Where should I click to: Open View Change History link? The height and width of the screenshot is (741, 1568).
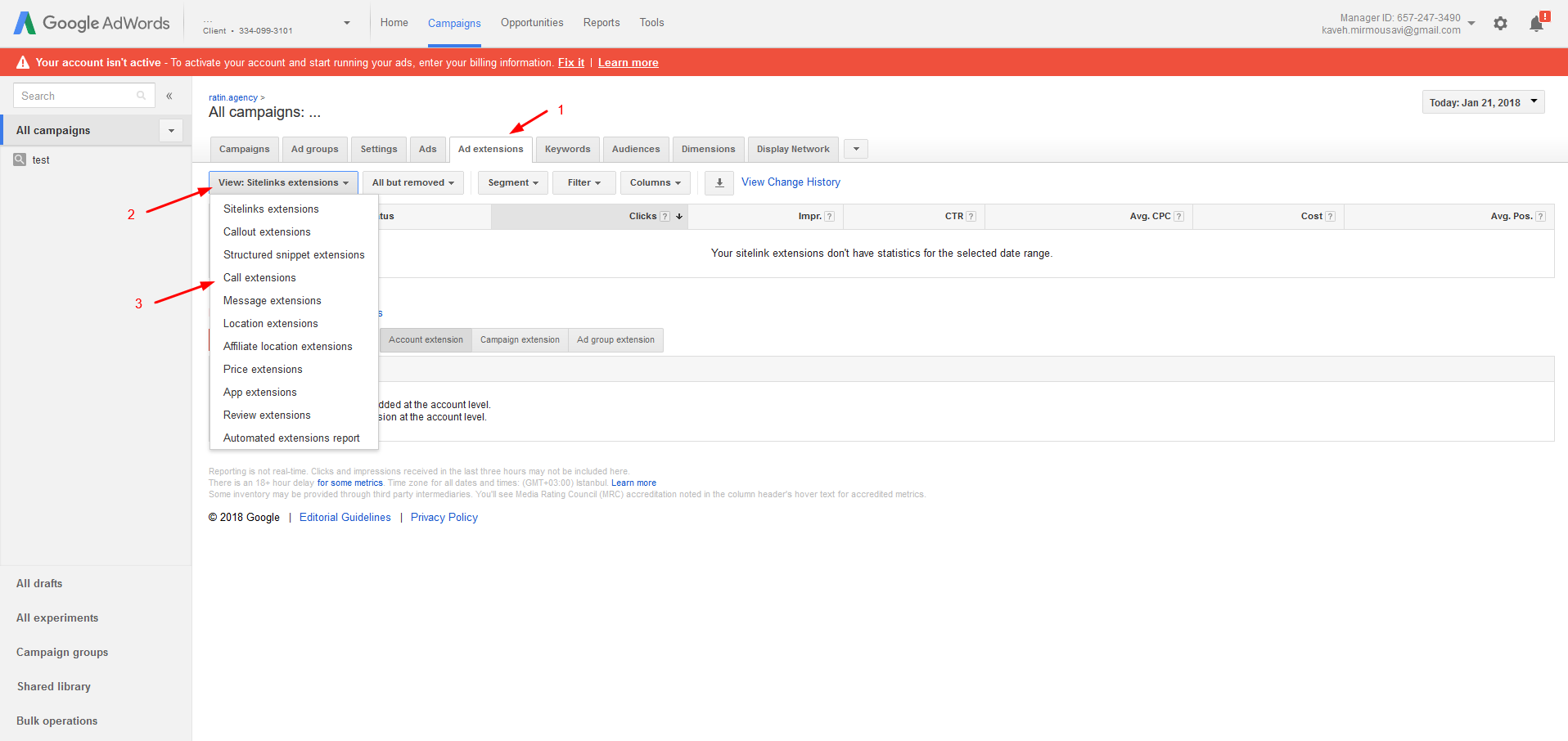[791, 182]
